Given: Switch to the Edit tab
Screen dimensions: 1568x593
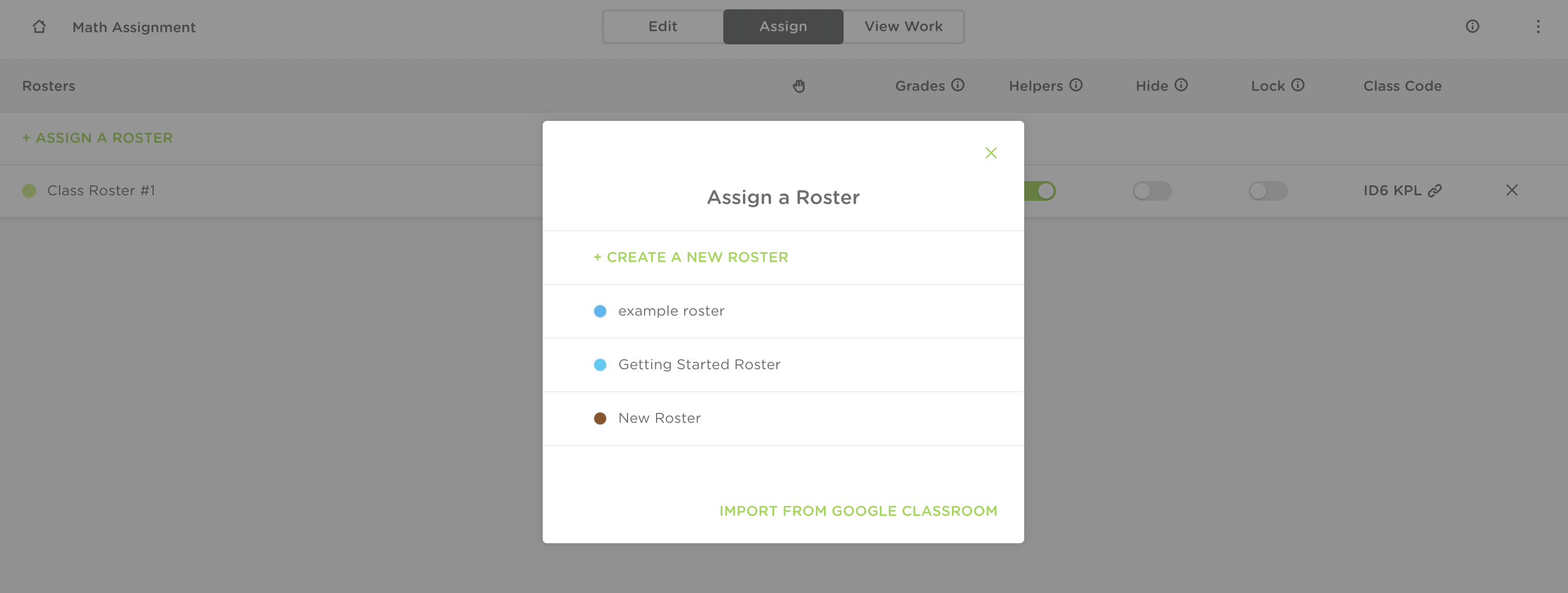Looking at the screenshot, I should (x=662, y=26).
